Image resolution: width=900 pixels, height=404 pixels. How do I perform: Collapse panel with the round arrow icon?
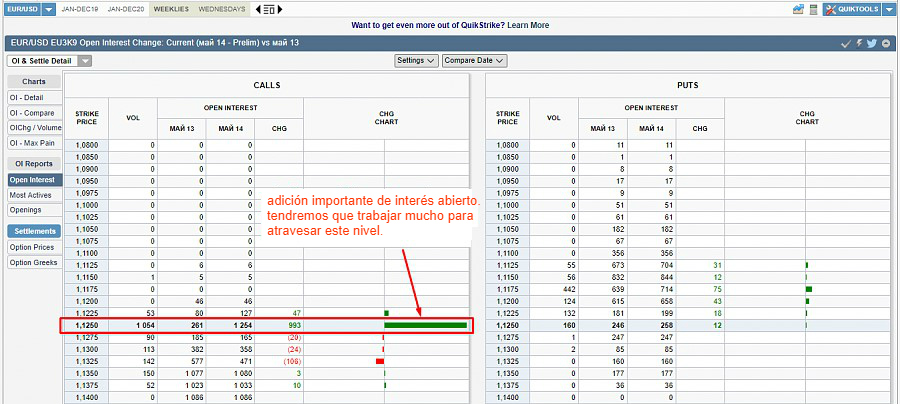coord(886,43)
